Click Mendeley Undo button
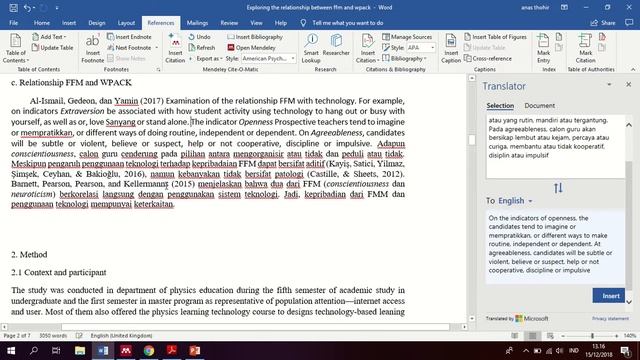The image size is (640, 360). pyautogui.click(x=199, y=37)
